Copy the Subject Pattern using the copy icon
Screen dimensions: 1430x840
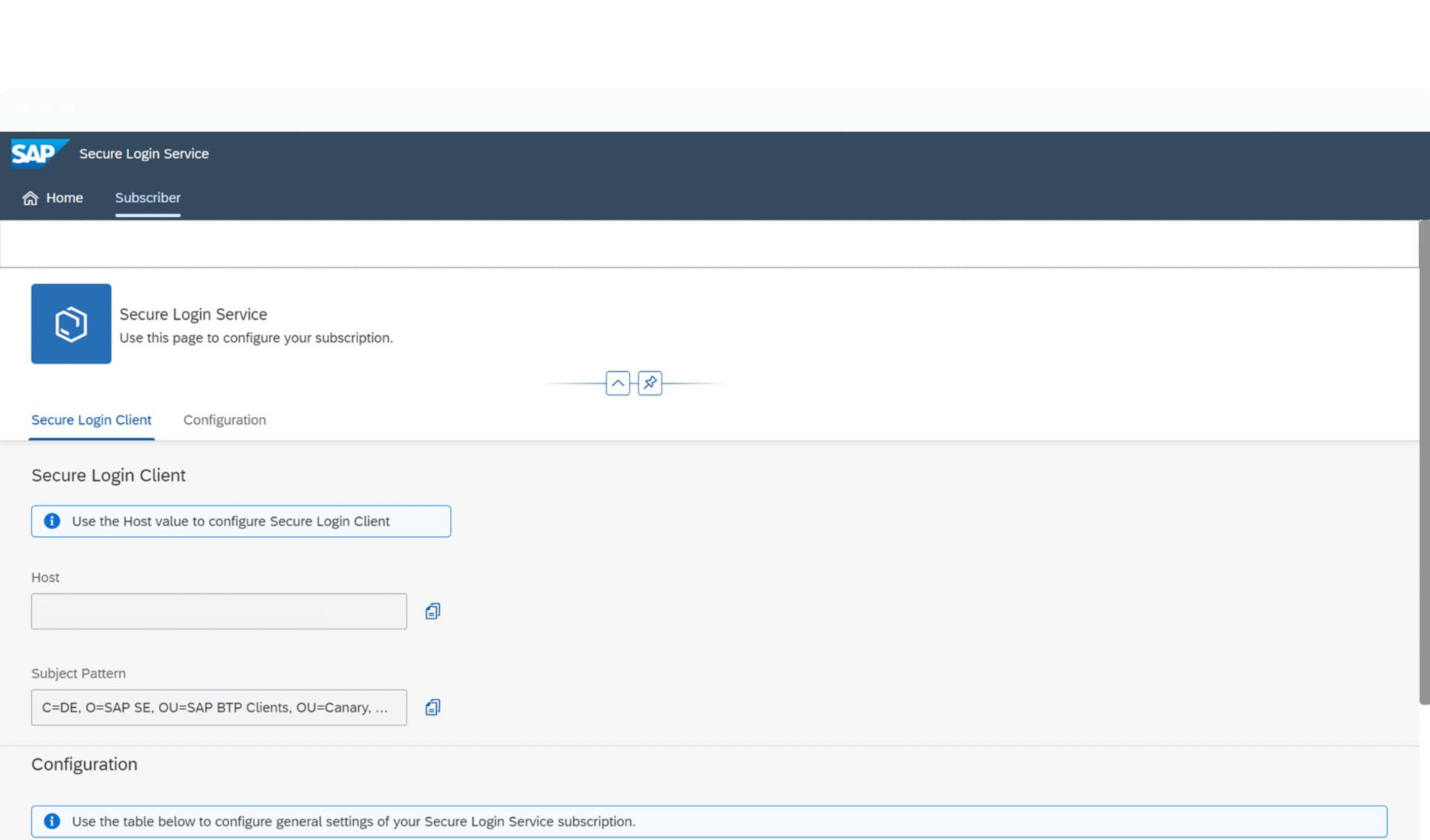pos(432,708)
